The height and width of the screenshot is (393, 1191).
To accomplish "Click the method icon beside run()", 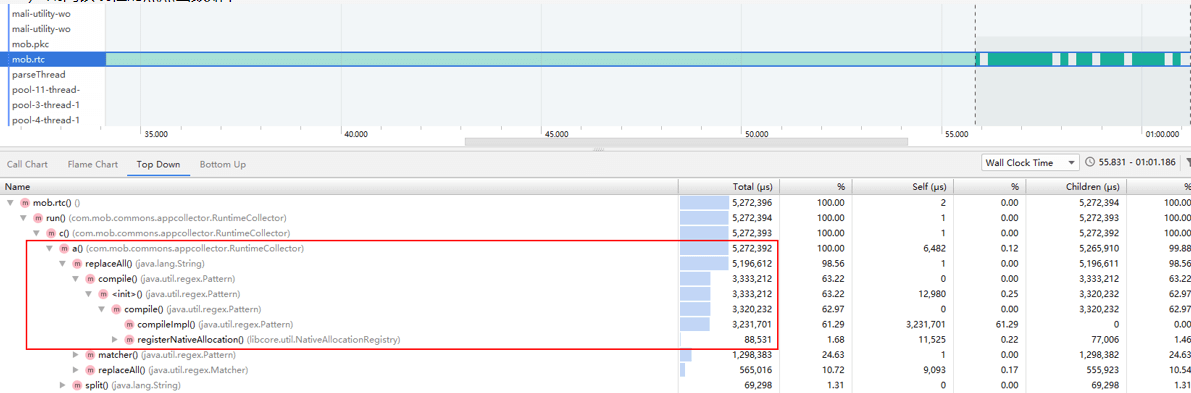I will coord(38,218).
